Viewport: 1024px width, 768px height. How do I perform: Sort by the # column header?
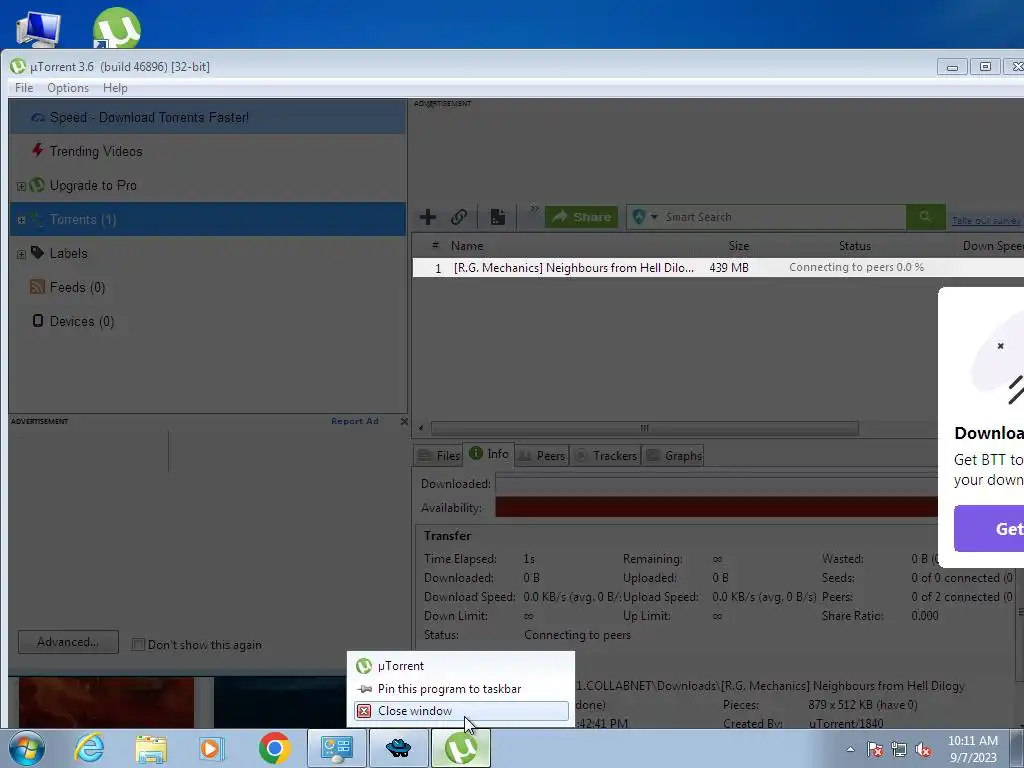click(x=435, y=246)
